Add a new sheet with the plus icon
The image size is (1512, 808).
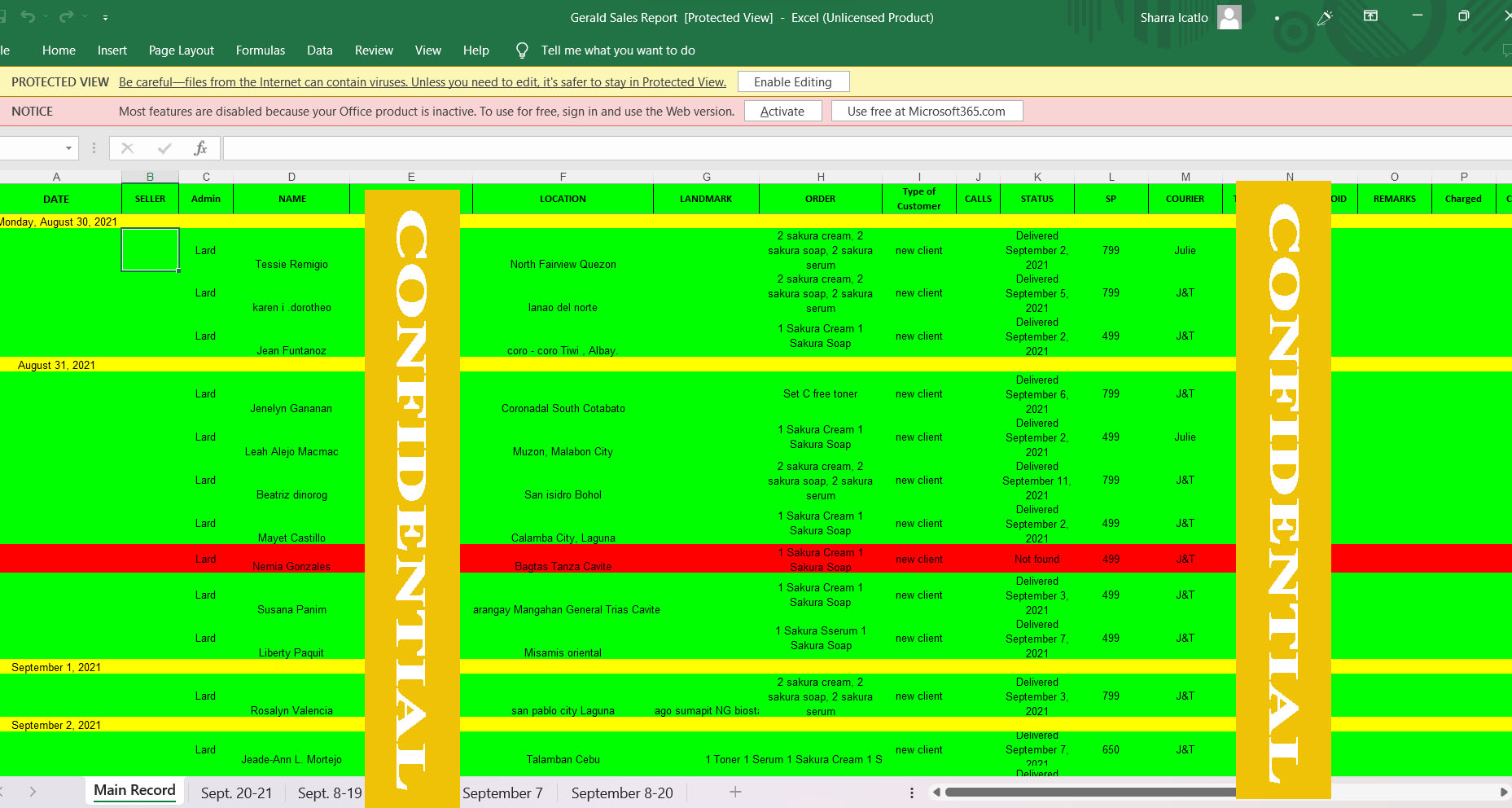tap(735, 792)
